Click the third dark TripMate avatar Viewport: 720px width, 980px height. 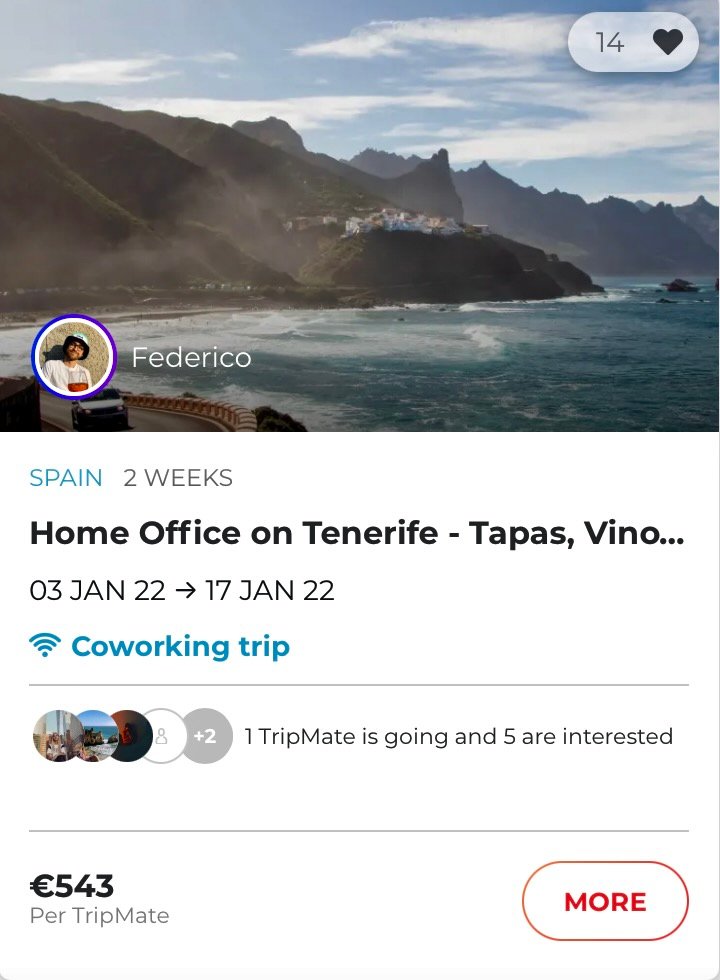(130, 736)
